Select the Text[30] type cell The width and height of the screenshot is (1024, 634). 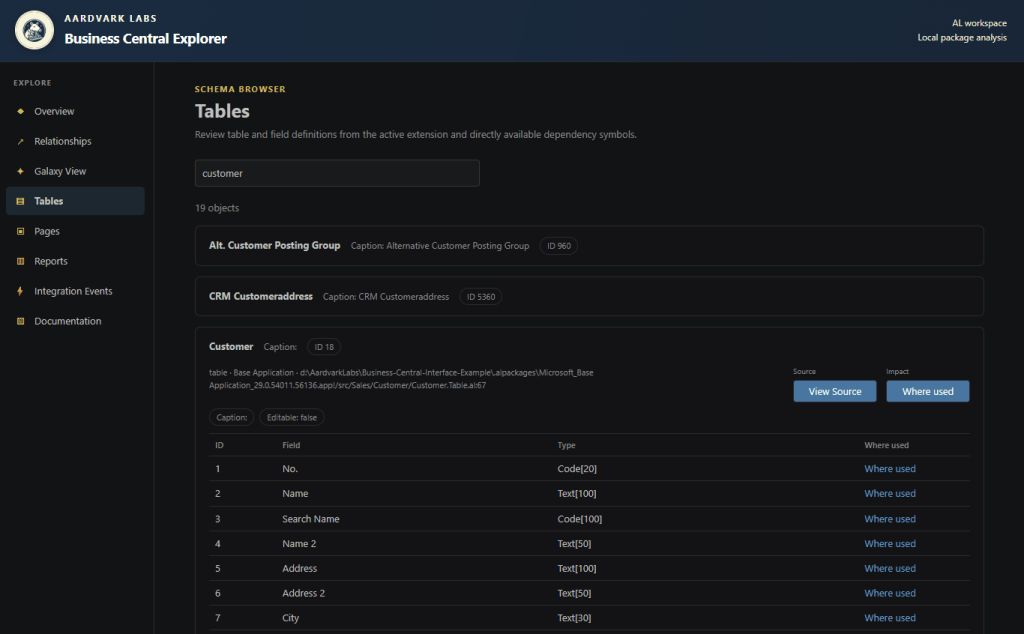[574, 618]
